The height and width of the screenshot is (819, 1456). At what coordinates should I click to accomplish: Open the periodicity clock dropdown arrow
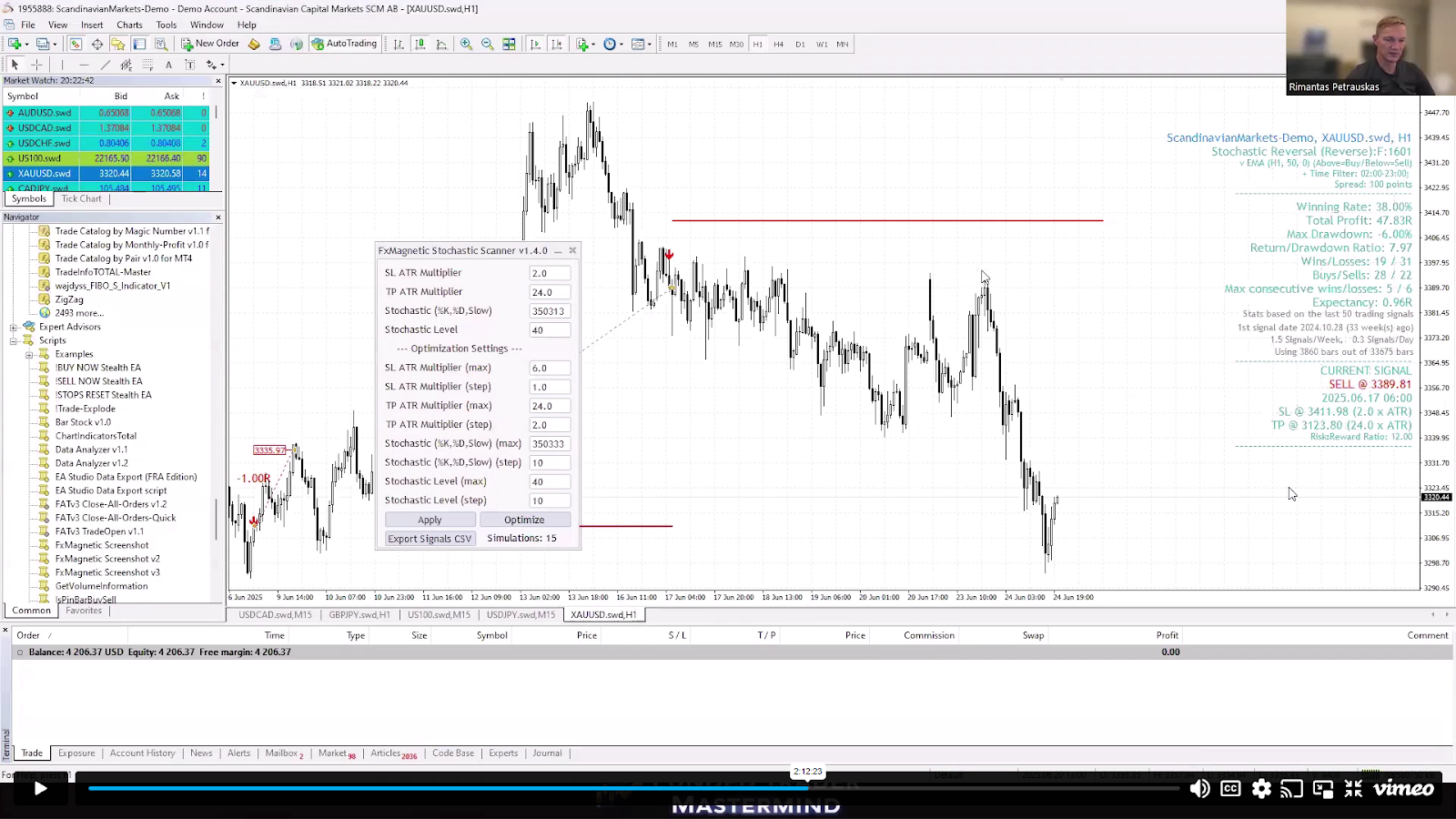pos(622,45)
